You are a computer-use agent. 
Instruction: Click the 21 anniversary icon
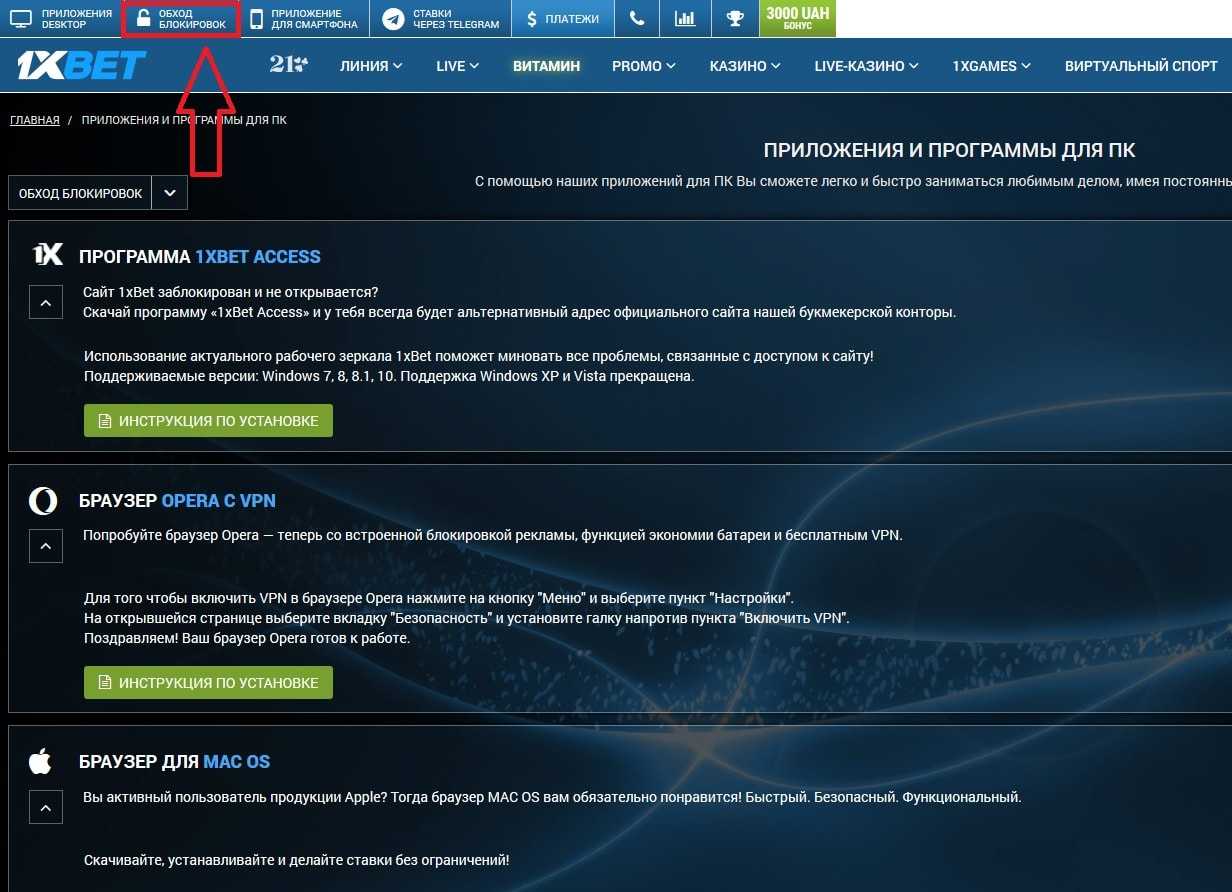[x=289, y=65]
